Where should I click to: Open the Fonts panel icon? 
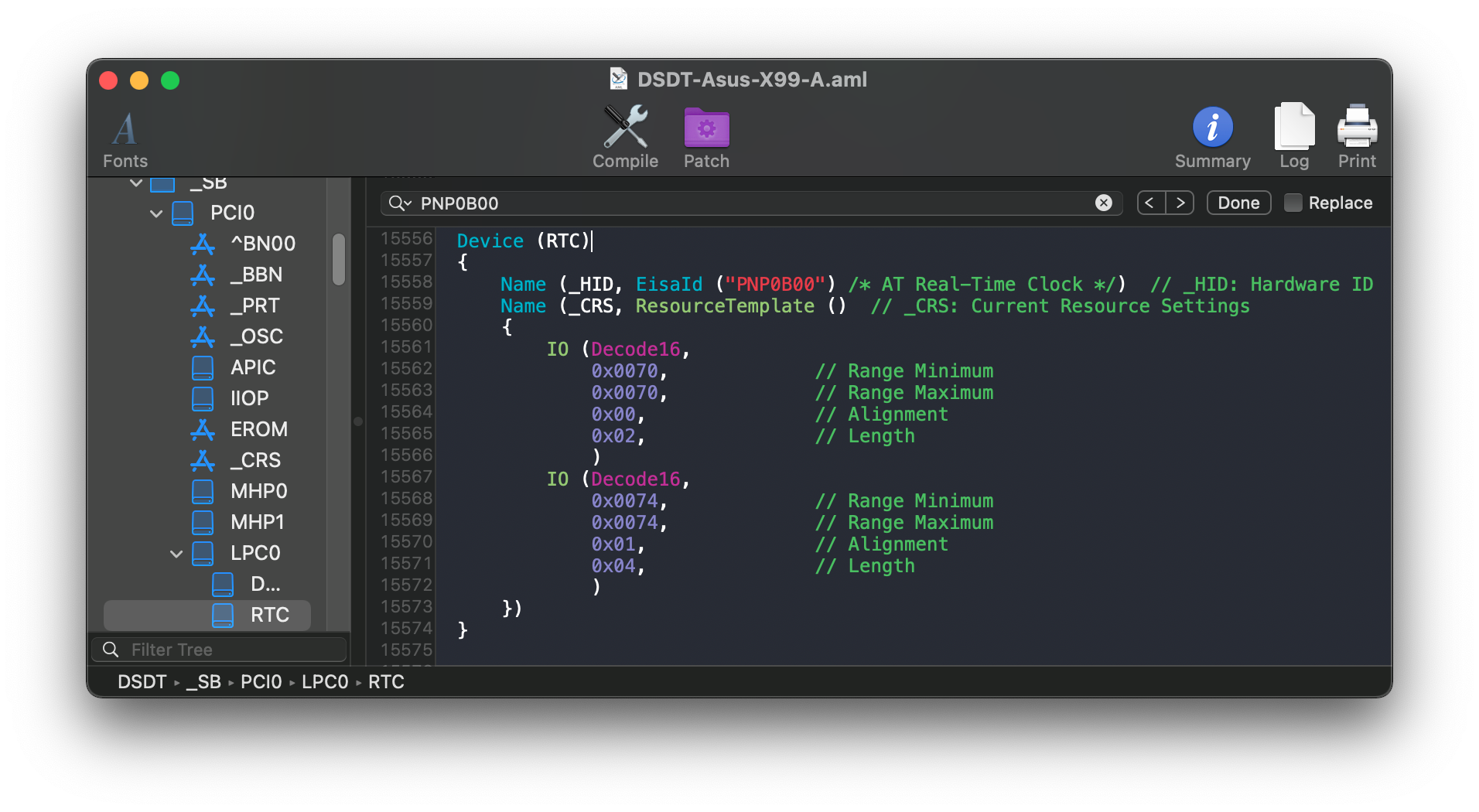(x=125, y=130)
